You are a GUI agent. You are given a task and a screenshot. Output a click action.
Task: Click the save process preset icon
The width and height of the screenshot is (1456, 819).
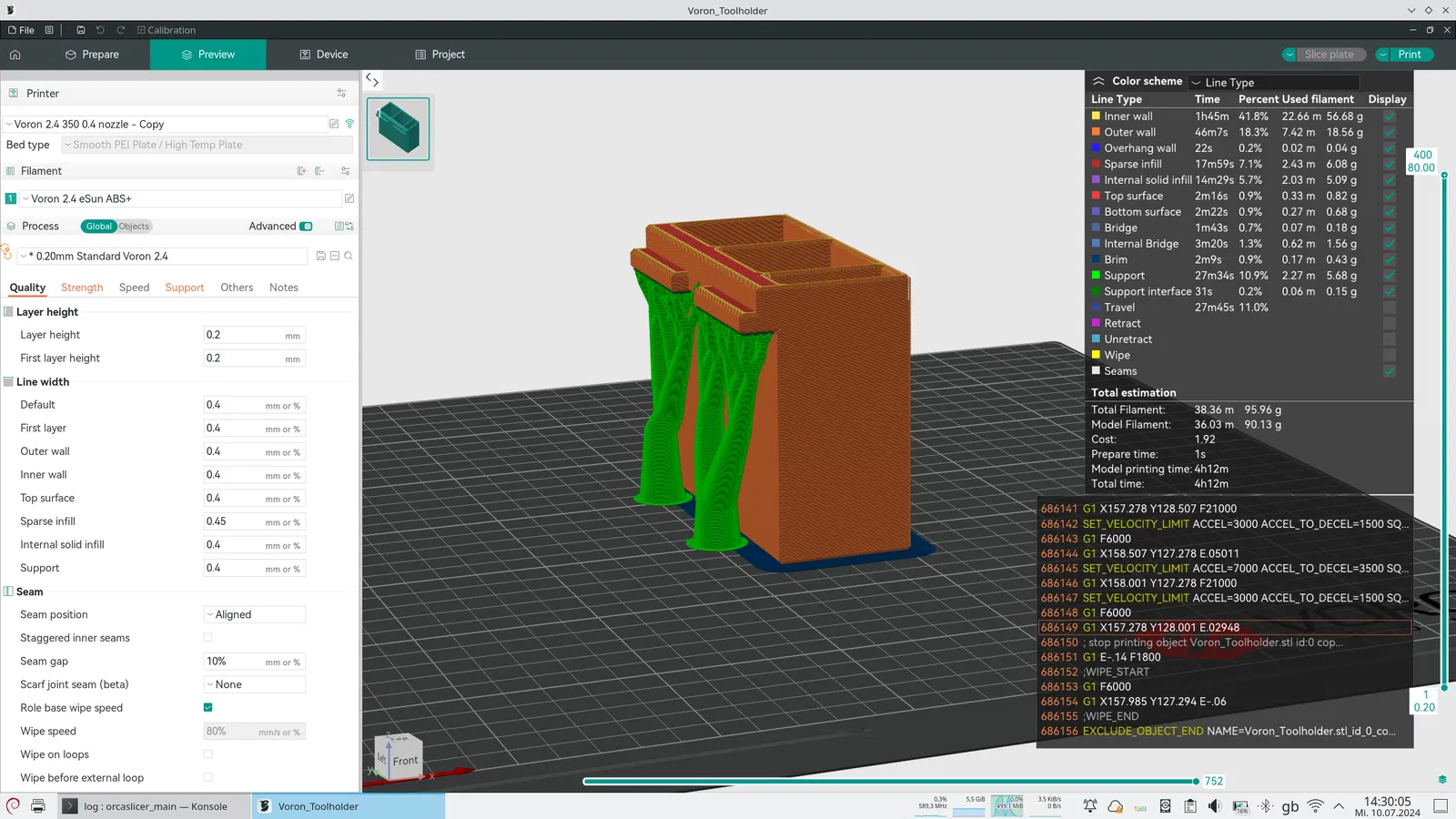320,257
